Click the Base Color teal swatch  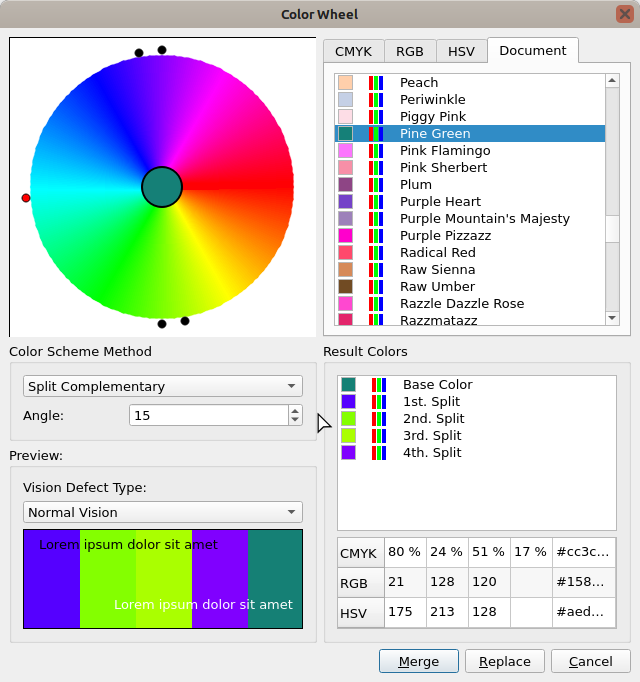point(349,385)
